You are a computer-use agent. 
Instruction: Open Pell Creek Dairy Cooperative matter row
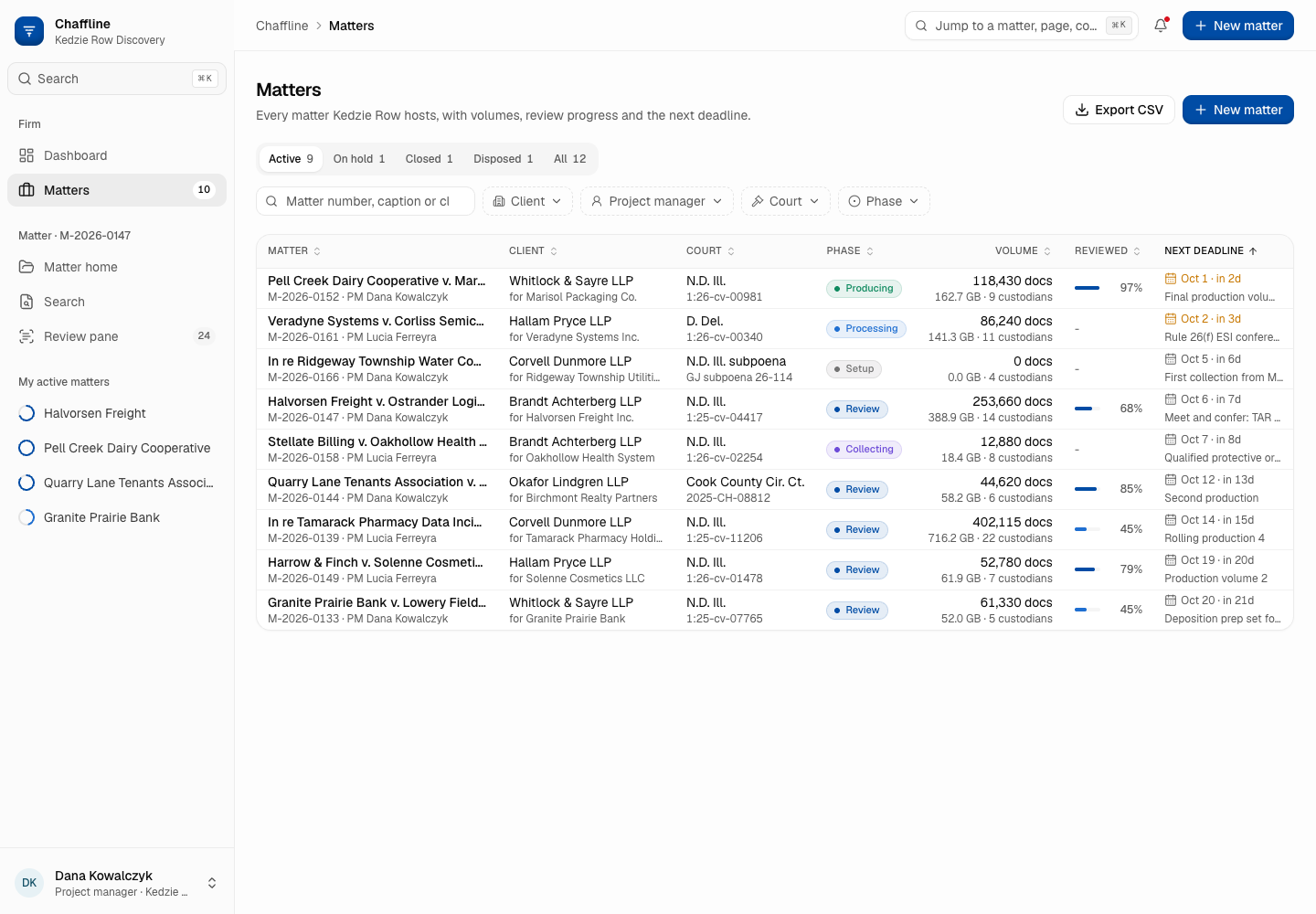775,289
